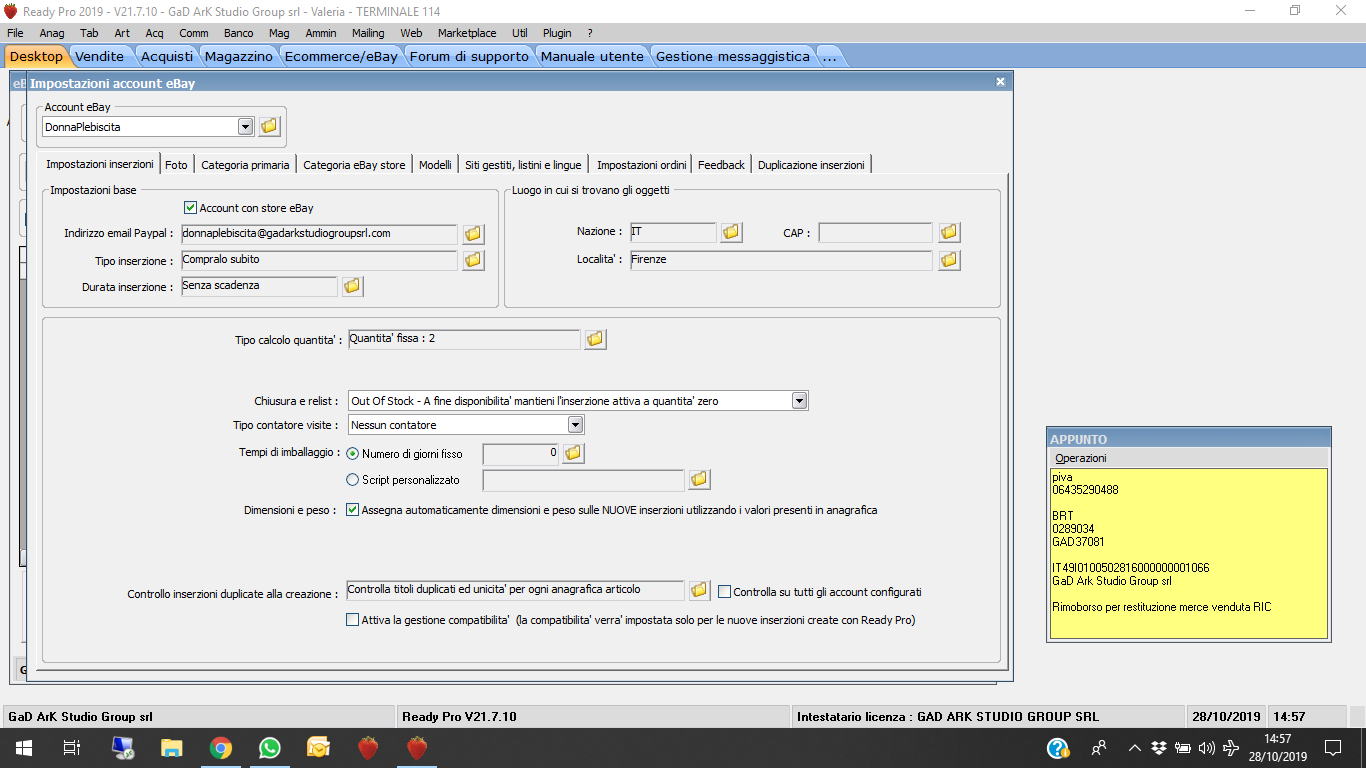Click Operazioni in APPUNTO note
1366x768 pixels.
click(1081, 458)
